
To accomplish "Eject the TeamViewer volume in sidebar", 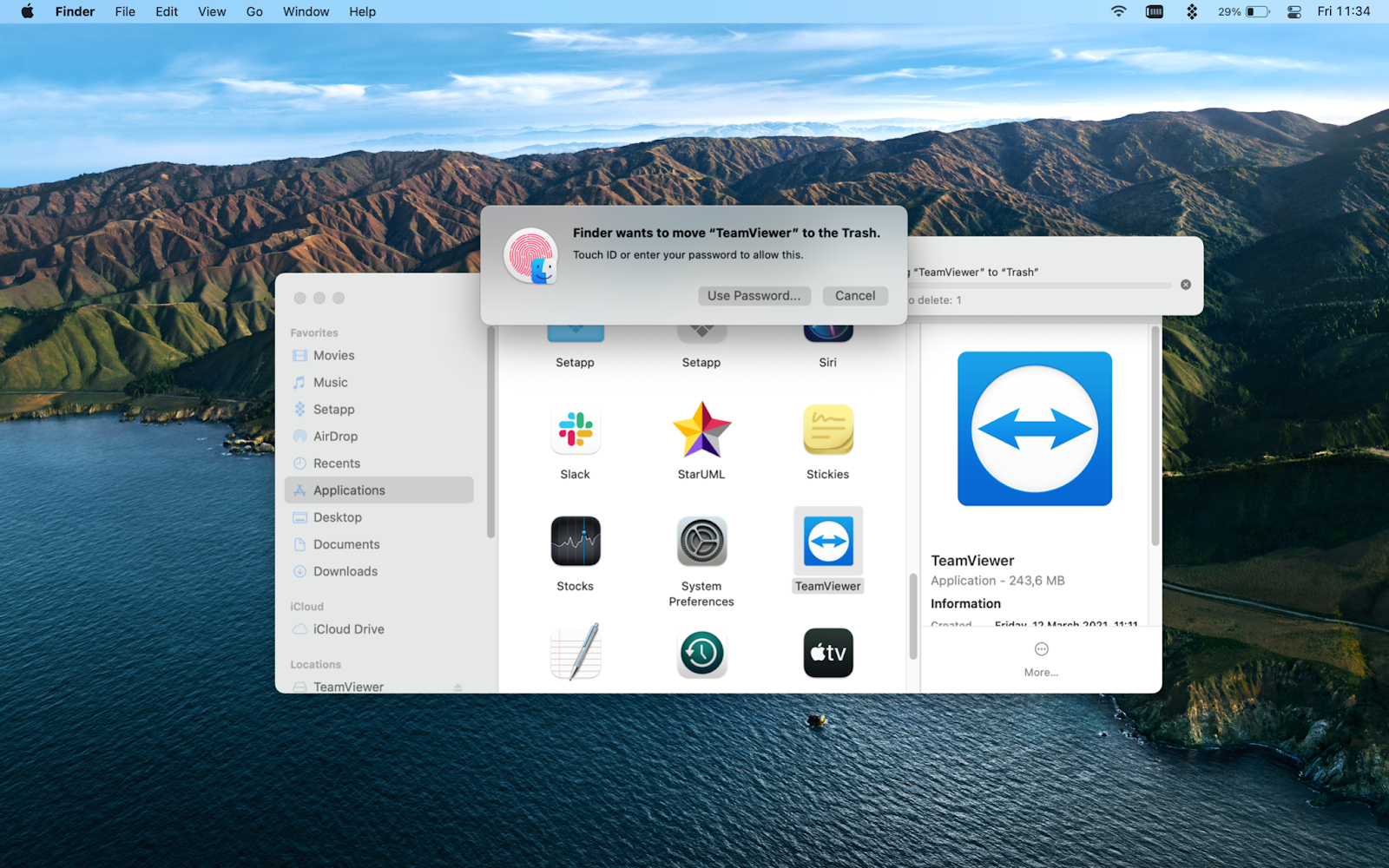I will 458,687.
